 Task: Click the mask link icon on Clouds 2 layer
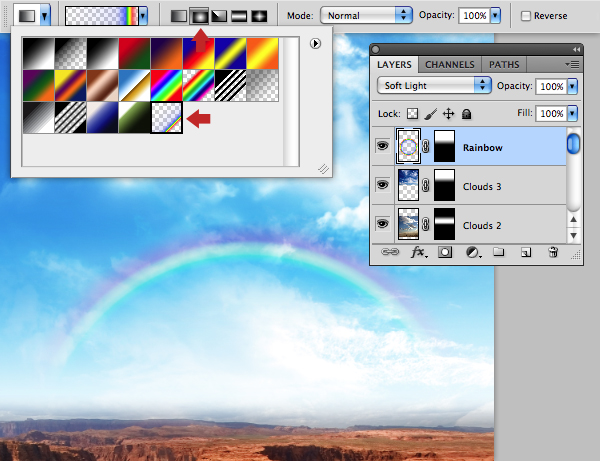(x=426, y=224)
